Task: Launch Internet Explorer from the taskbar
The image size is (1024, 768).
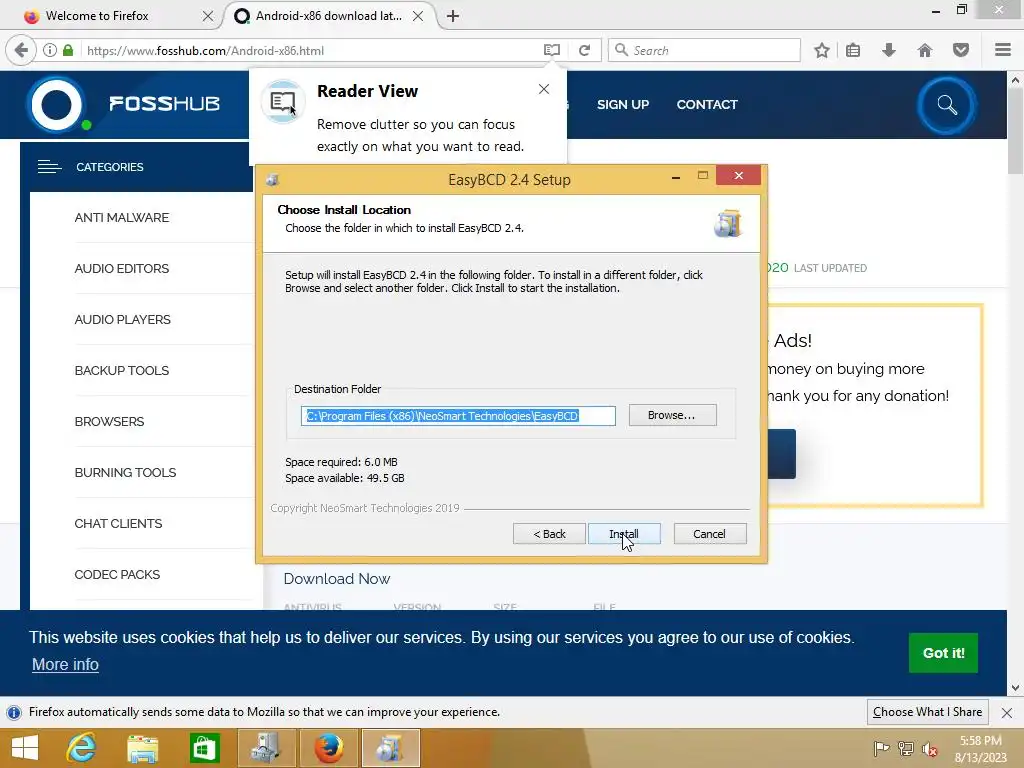Action: pos(82,748)
